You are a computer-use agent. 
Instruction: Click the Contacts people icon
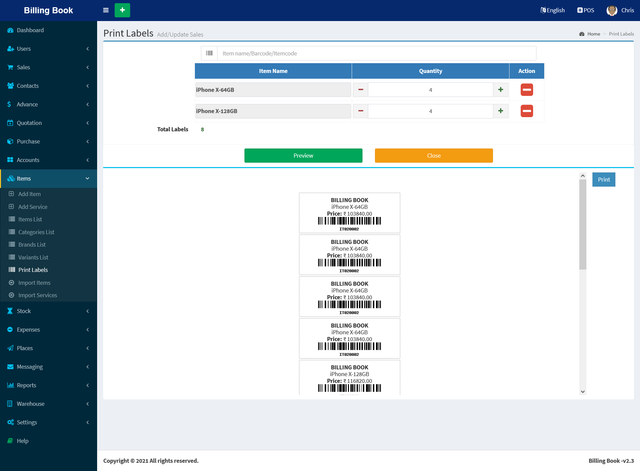click(x=10, y=86)
